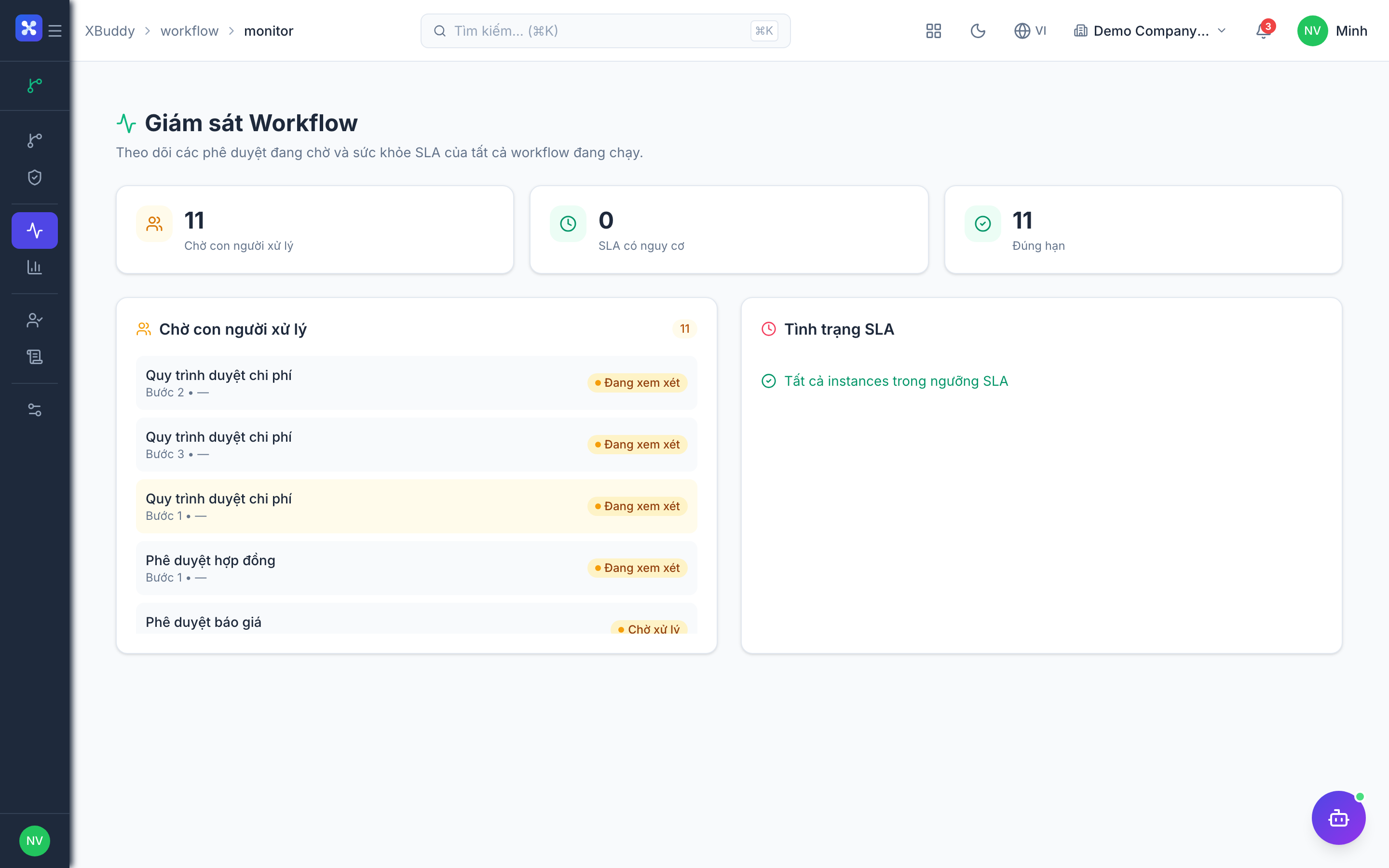
Task: Click the red clock icon beside Tình trạng SLA
Action: tap(769, 329)
